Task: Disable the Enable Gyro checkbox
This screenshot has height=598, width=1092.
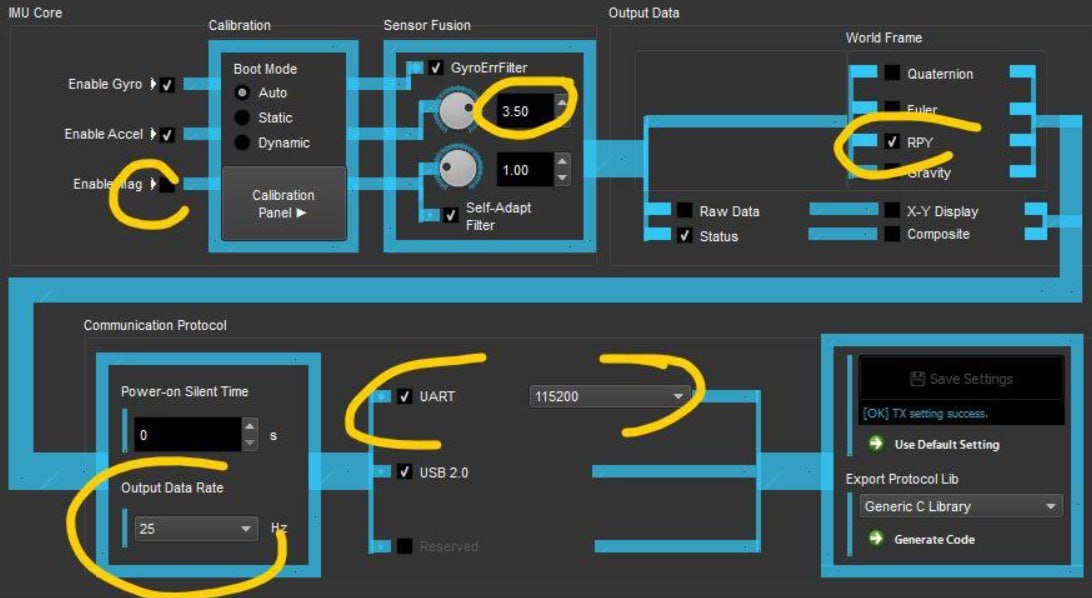Action: 167,85
